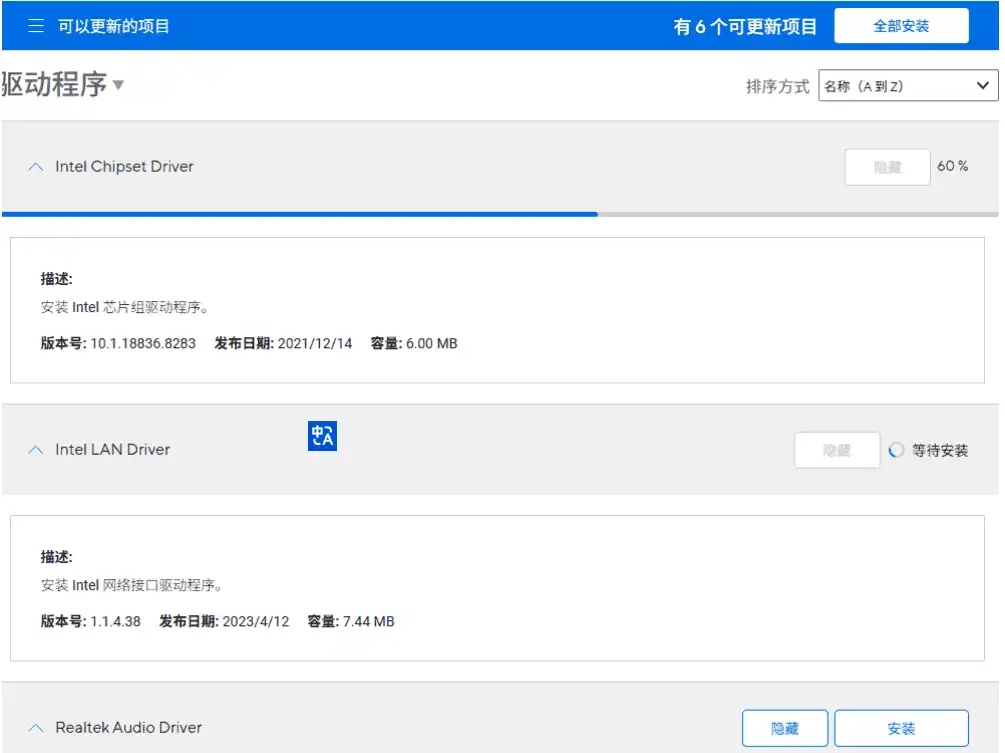Click the translate icon overlay
Screen dimensions: 1005x753
[322, 436]
